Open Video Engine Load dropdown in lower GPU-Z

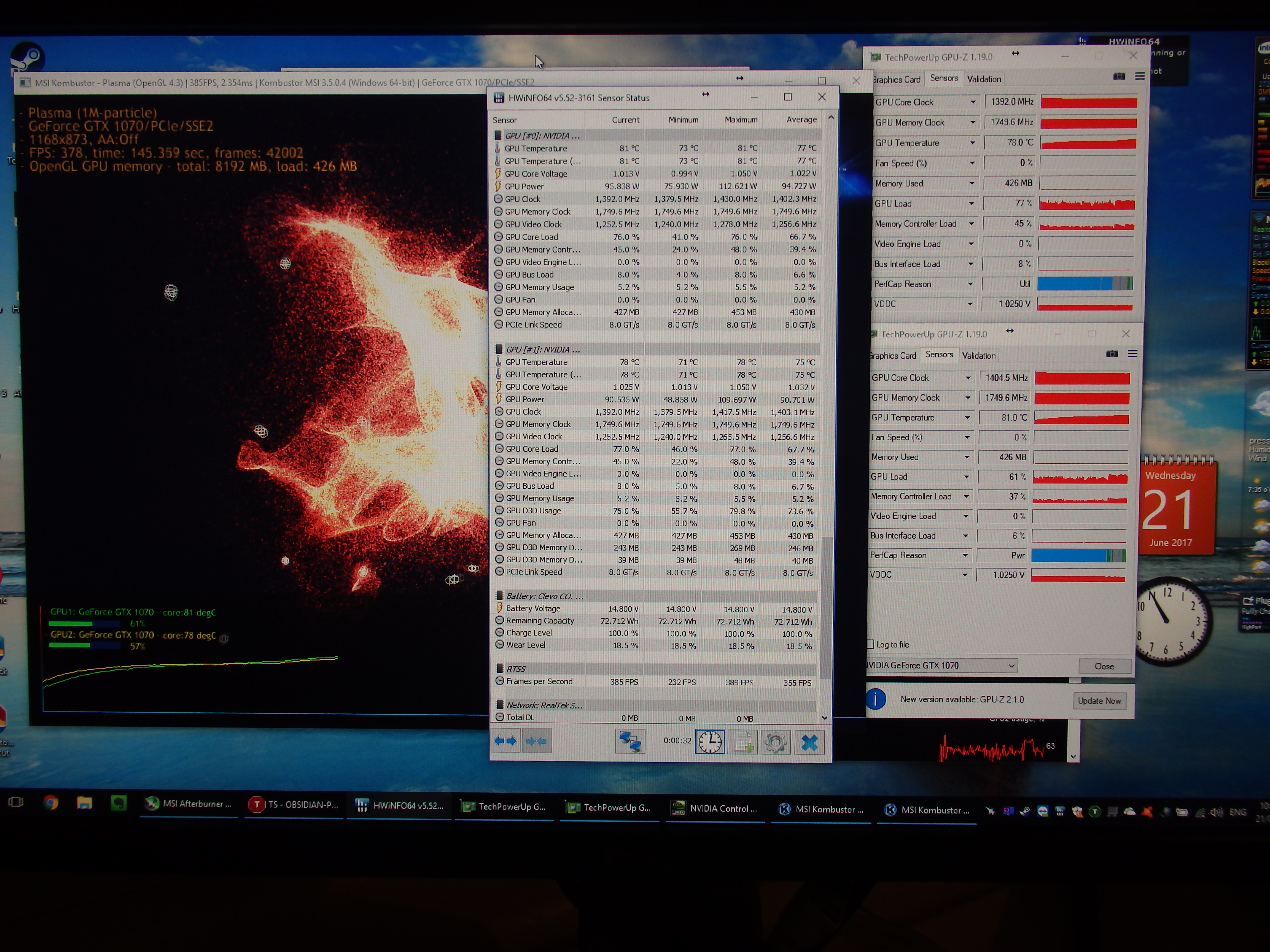(966, 516)
